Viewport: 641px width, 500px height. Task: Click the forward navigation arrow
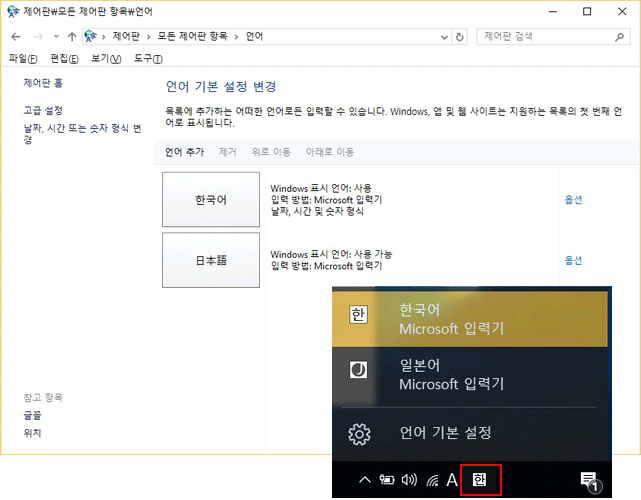38,37
